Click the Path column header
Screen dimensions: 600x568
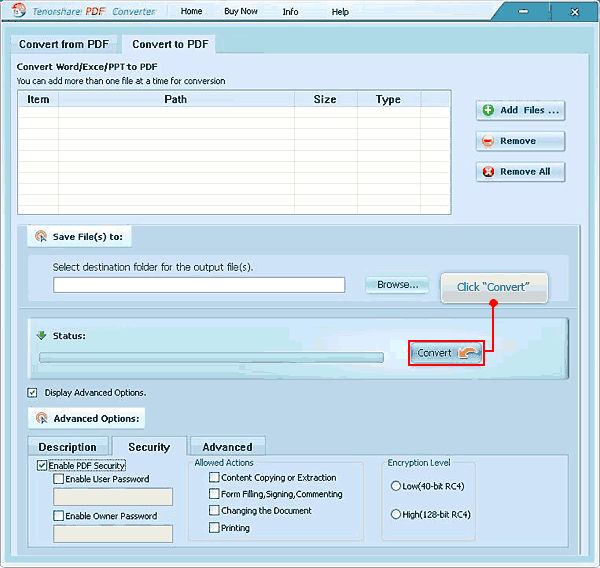176,100
